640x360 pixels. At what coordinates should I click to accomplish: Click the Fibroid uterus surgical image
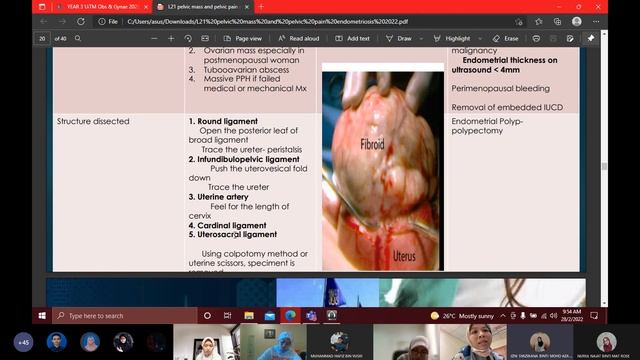pos(383,171)
